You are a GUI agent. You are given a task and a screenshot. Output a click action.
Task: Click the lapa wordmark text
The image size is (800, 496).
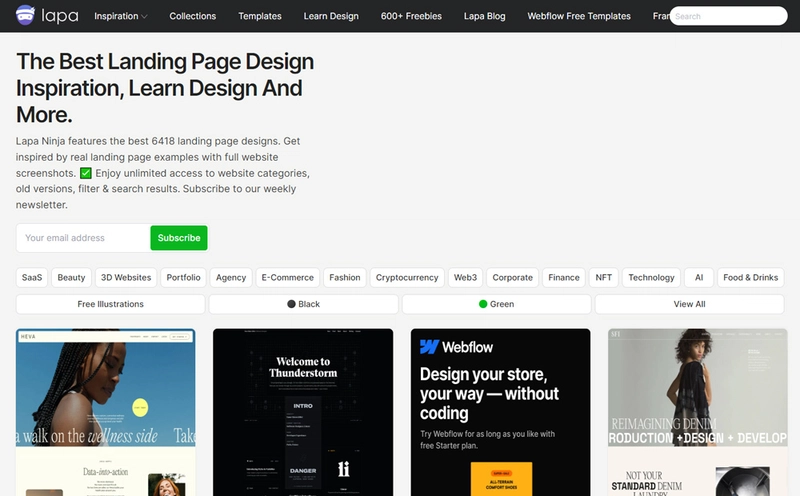point(60,16)
